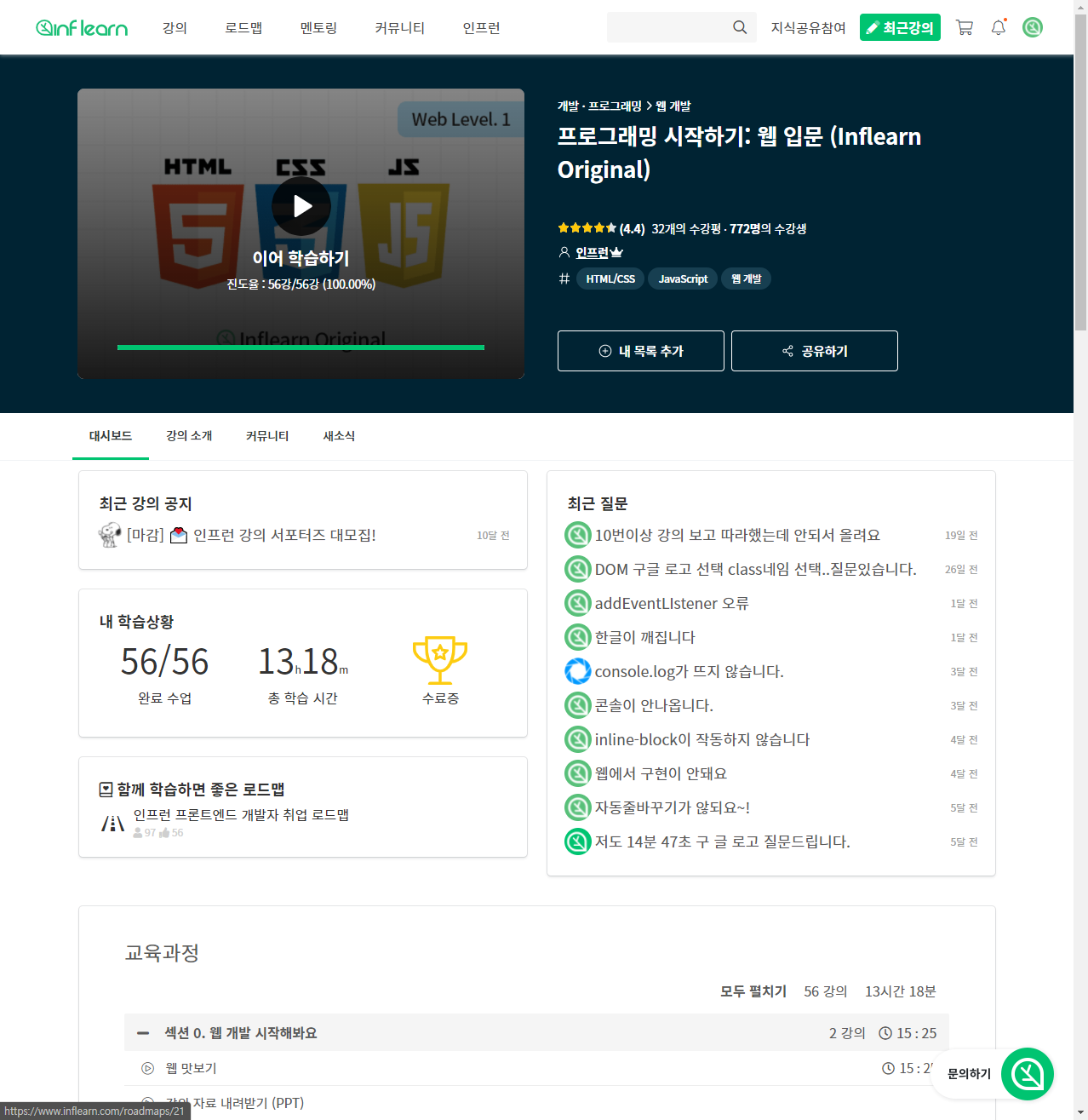
Task: Click the JavaScript tag
Action: tap(683, 279)
